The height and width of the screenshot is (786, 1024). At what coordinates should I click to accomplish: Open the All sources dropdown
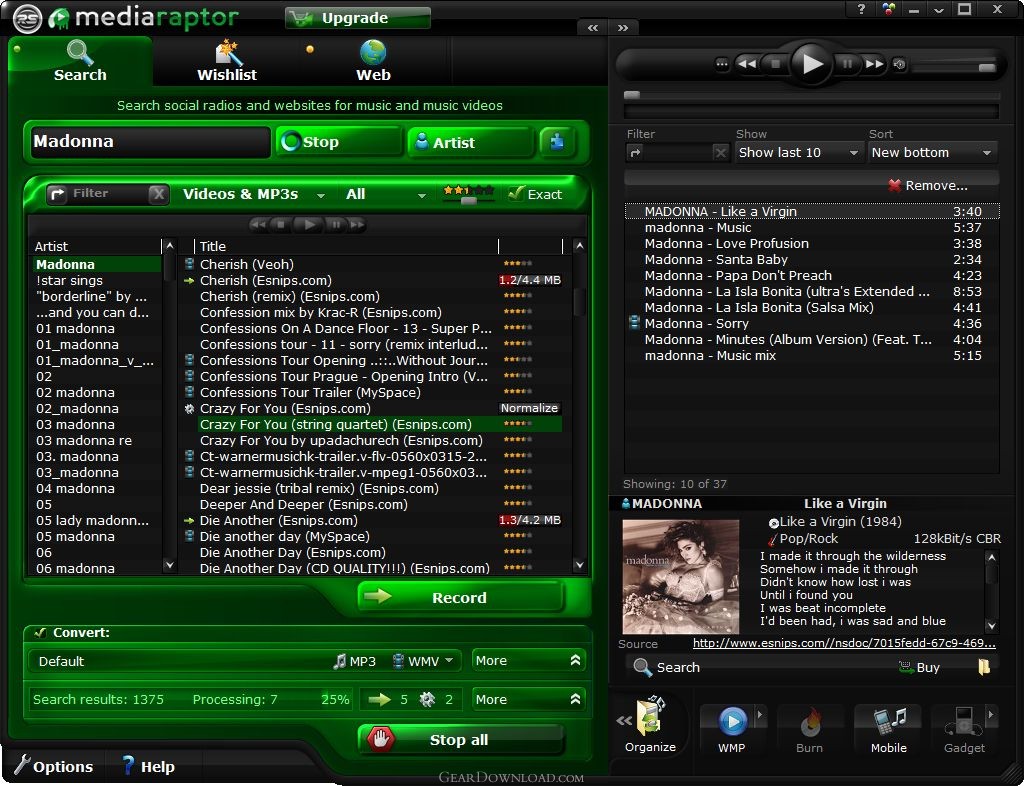click(385, 195)
